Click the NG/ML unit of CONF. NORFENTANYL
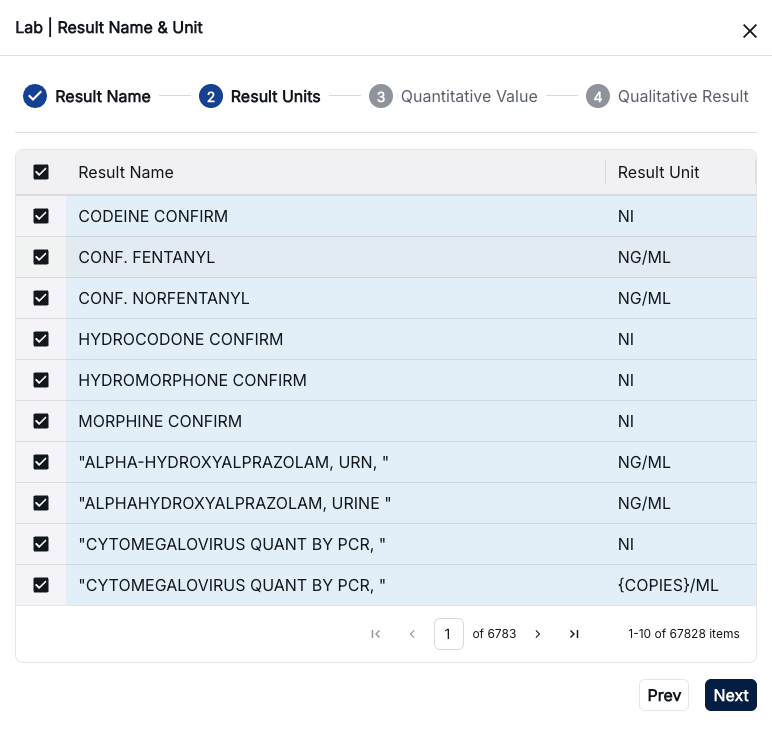The width and height of the screenshot is (772, 729). point(644,298)
